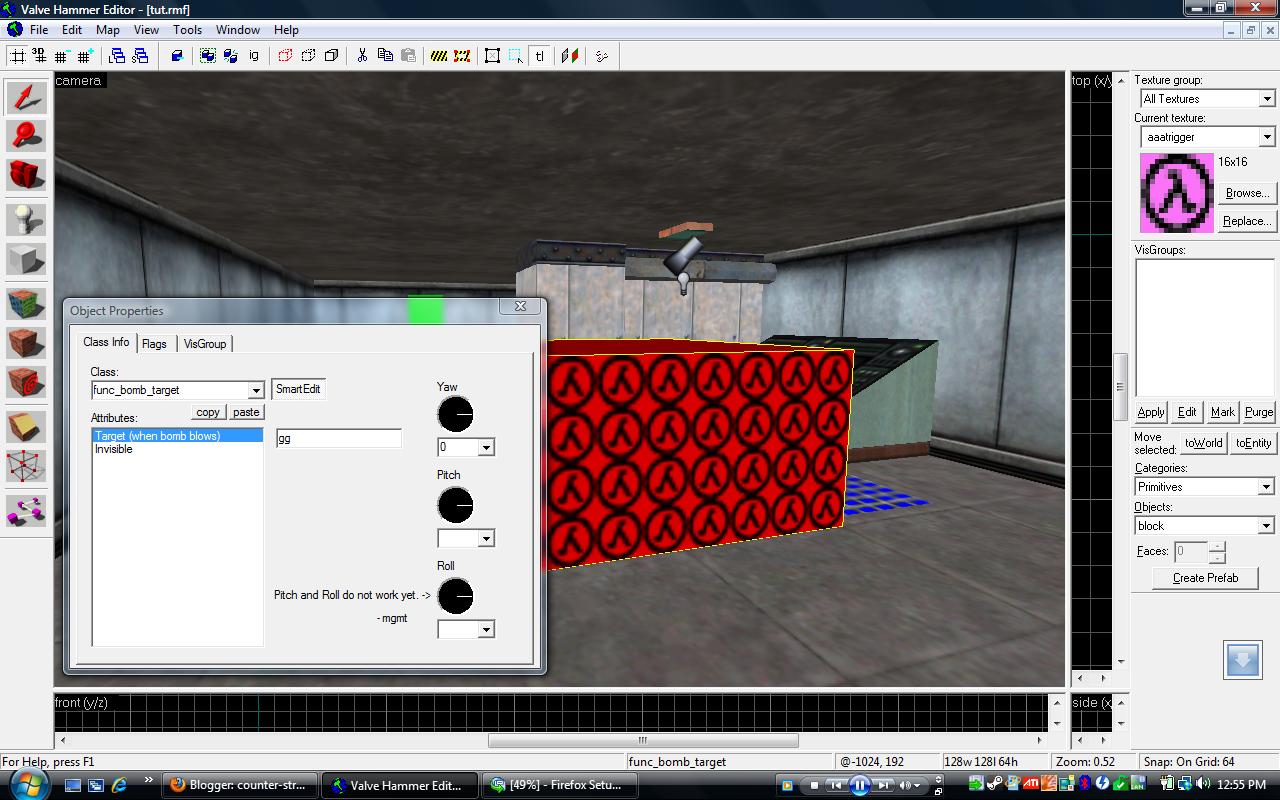
Task: Select the Entity (lightbulb) tool
Action: click(27, 219)
